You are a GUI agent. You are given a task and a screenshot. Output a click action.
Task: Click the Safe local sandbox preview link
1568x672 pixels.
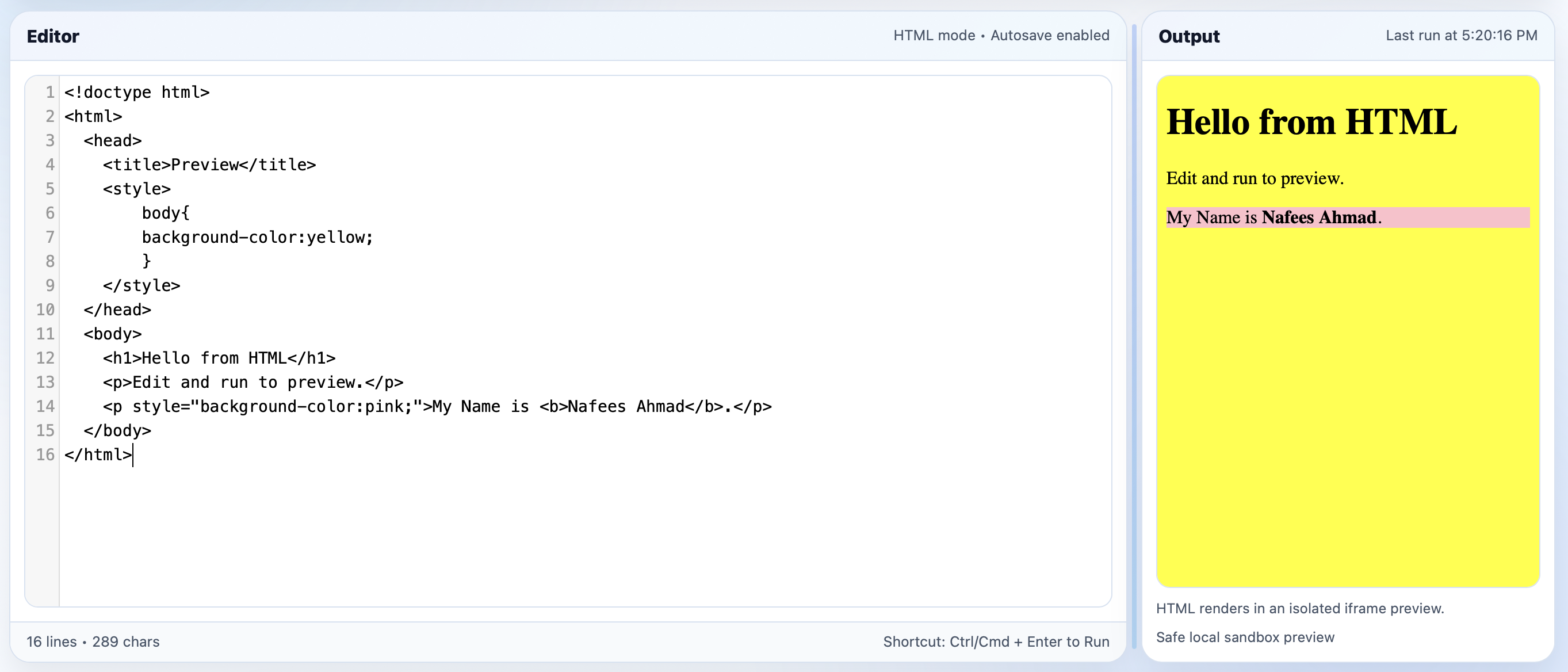(x=1245, y=637)
